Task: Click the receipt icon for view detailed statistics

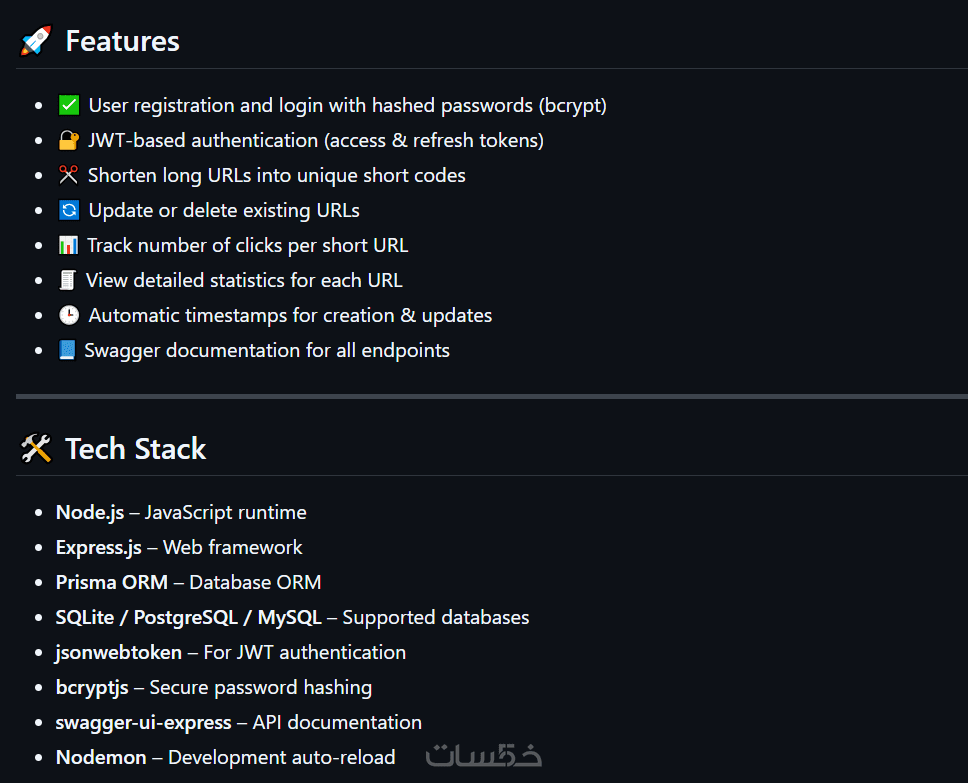Action: tap(67, 280)
